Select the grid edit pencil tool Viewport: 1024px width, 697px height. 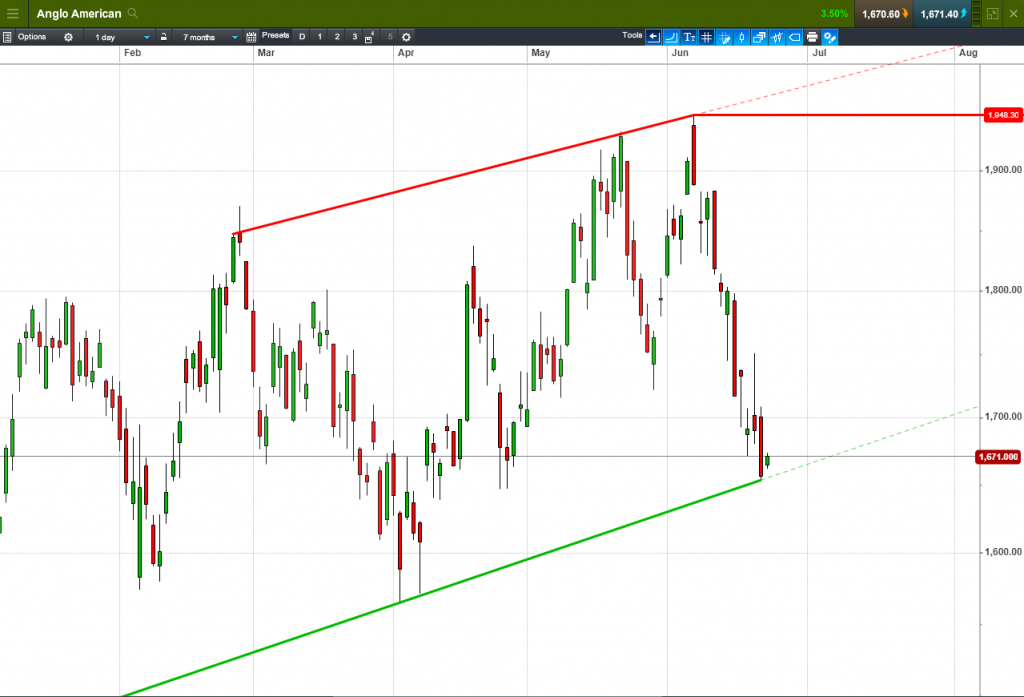pos(724,37)
